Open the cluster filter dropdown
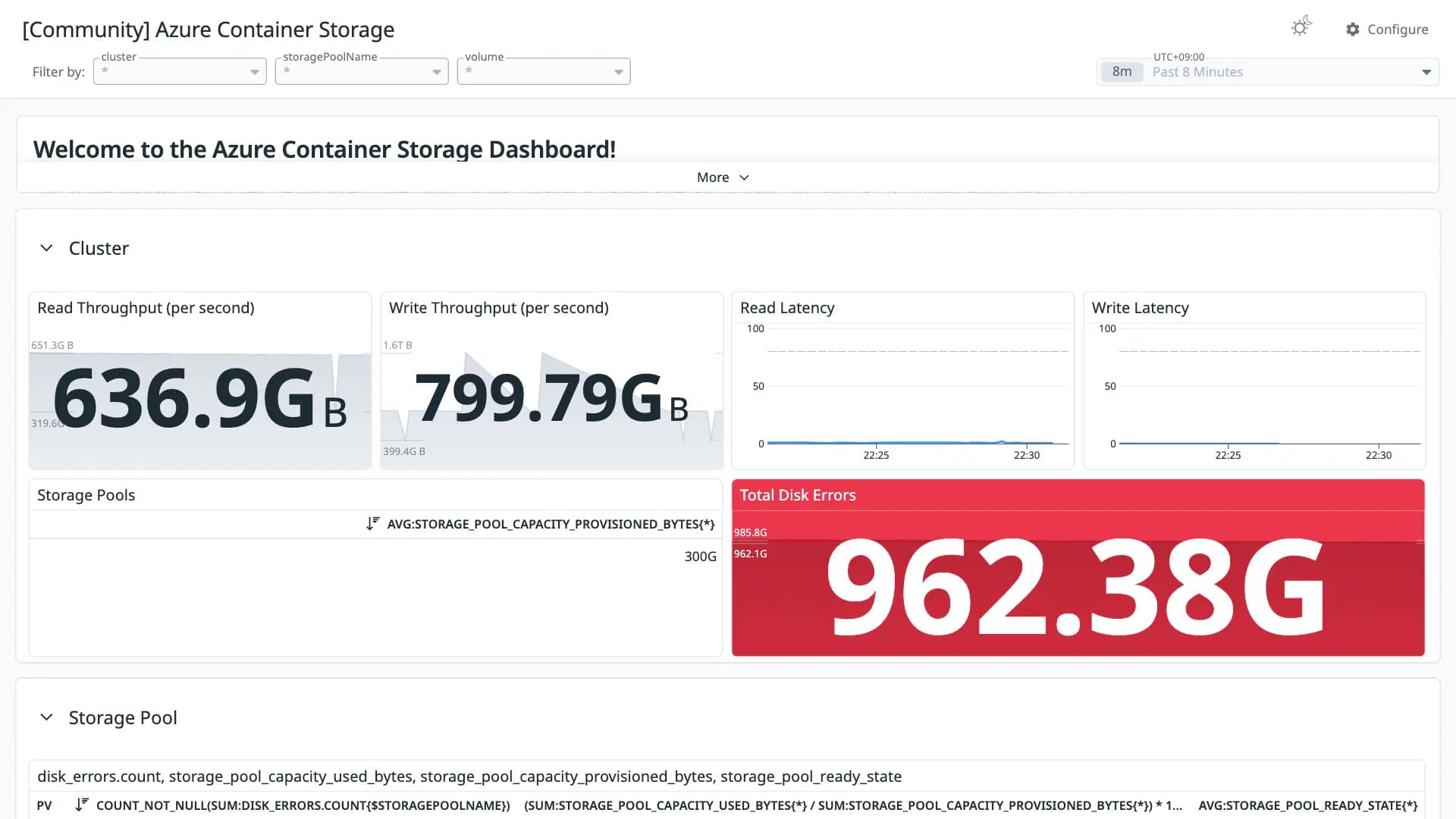Viewport: 1456px width, 819px height. [180, 71]
